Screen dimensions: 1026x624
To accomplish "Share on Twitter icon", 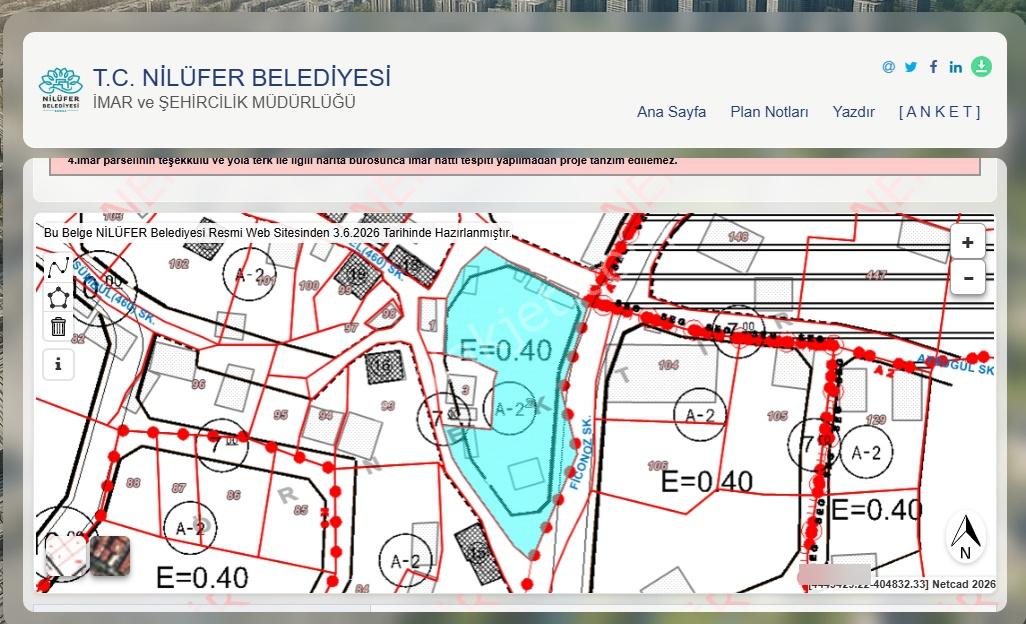I will tap(911, 67).
